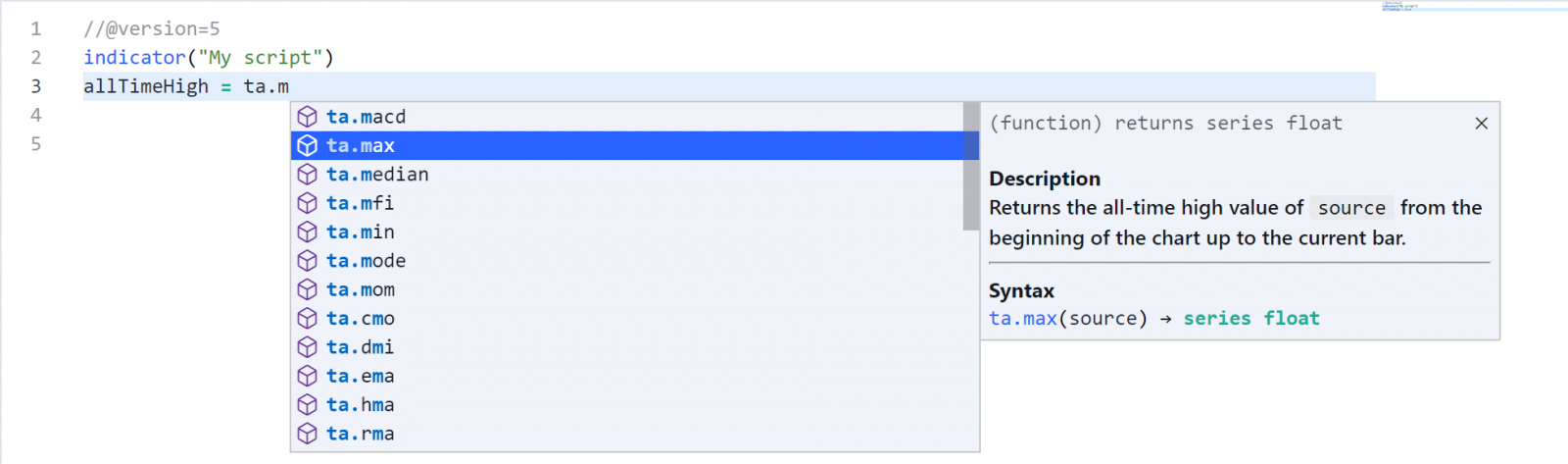Click the cube icon beside ta.macd
Image resolution: width=1568 pixels, height=464 pixels.
(307, 117)
